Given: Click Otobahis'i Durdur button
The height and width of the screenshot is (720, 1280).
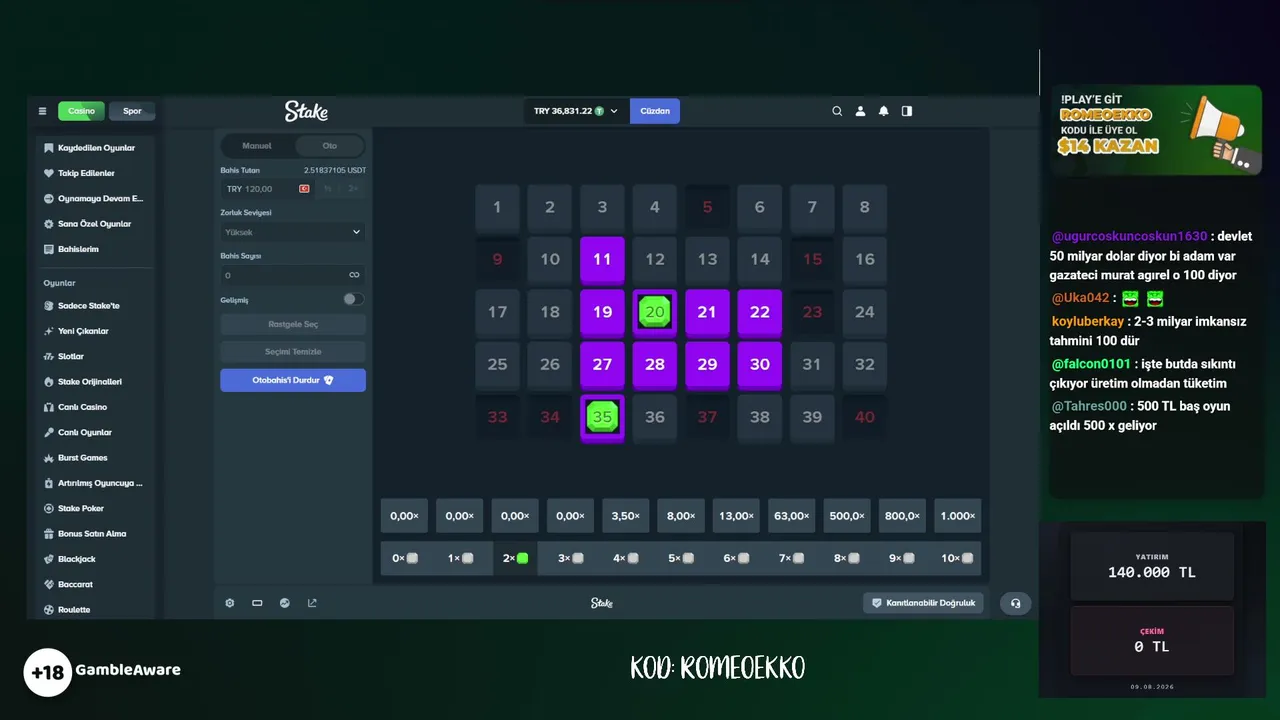Looking at the screenshot, I should click(x=293, y=380).
